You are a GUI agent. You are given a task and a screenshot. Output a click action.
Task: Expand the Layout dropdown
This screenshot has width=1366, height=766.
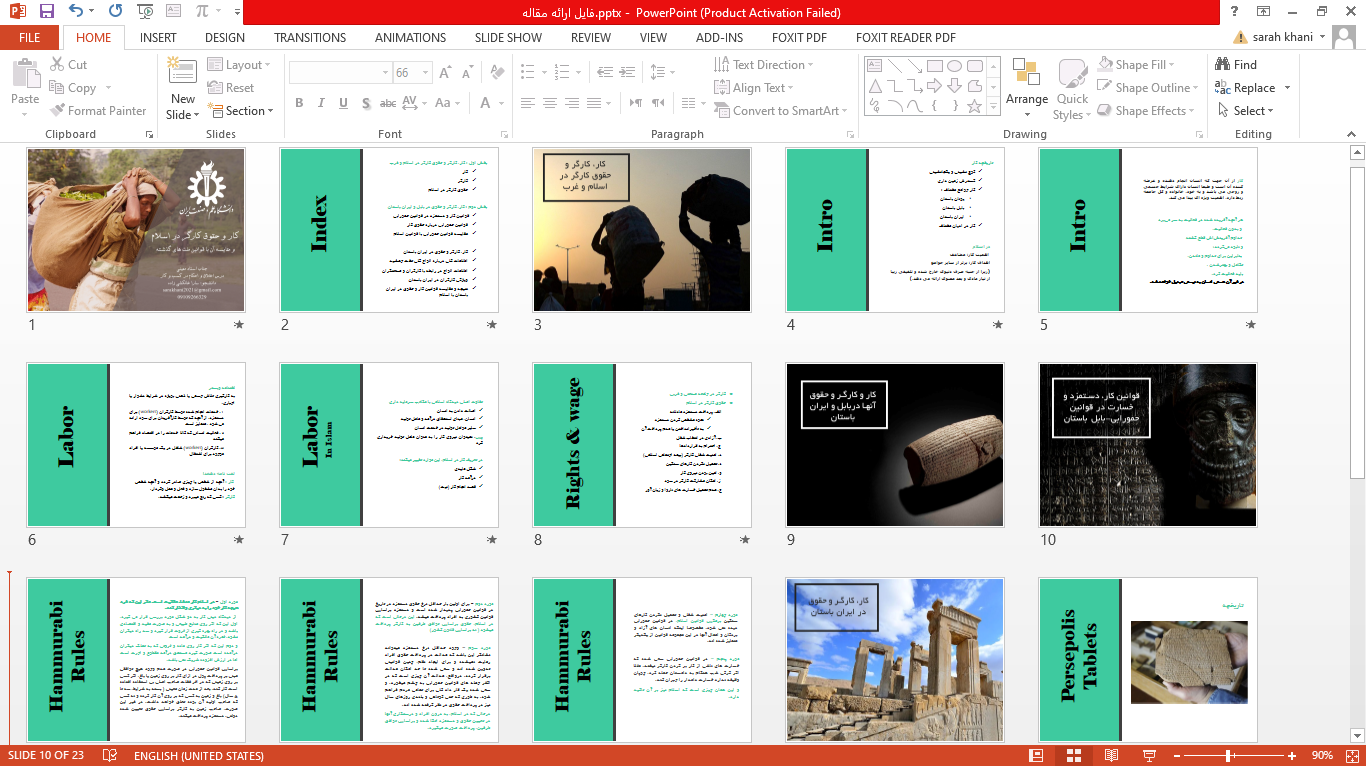click(x=239, y=65)
